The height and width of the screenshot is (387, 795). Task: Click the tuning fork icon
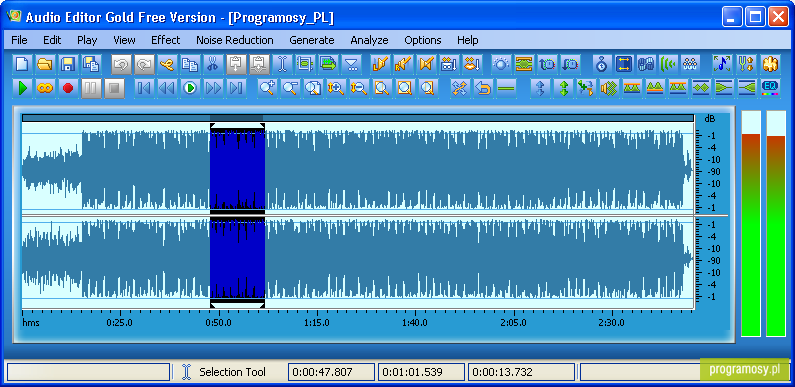tap(745, 64)
